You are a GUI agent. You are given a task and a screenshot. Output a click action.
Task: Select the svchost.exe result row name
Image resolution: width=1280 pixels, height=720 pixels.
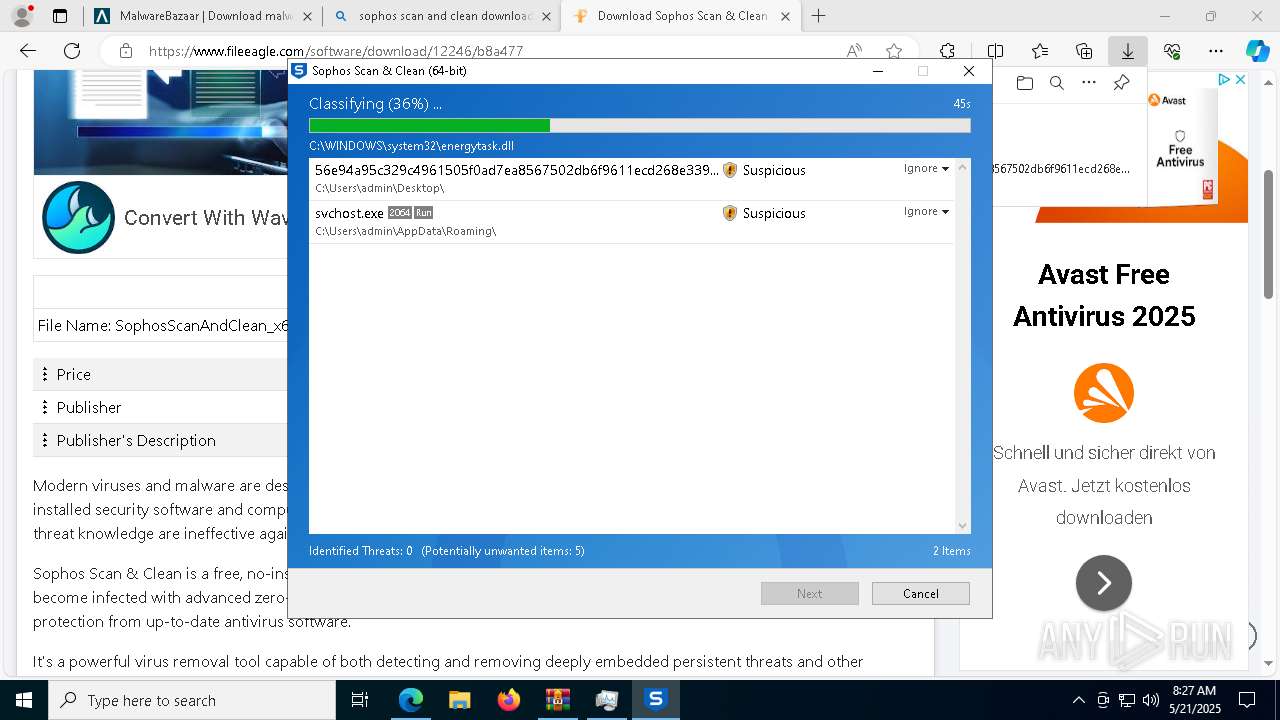(349, 213)
